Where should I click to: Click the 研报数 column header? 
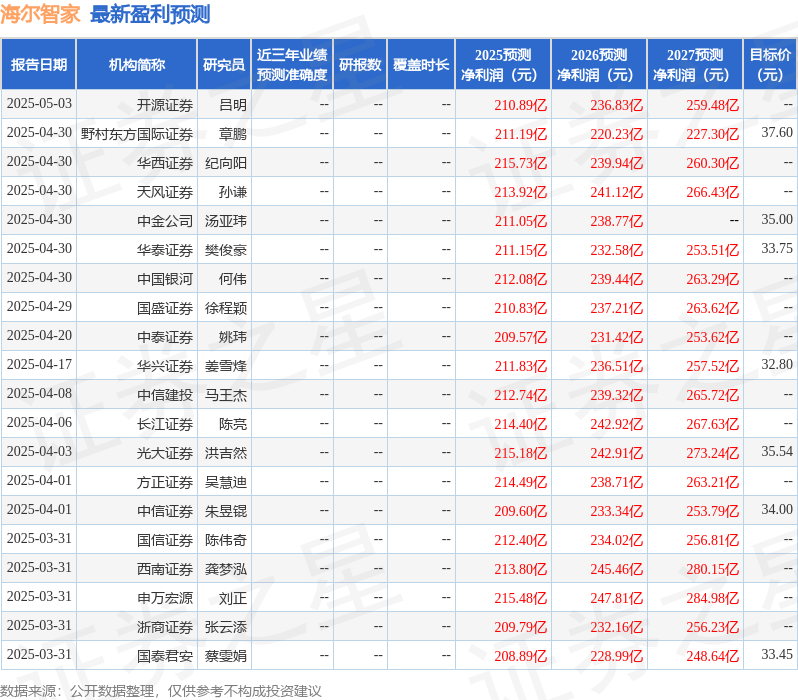(359, 65)
